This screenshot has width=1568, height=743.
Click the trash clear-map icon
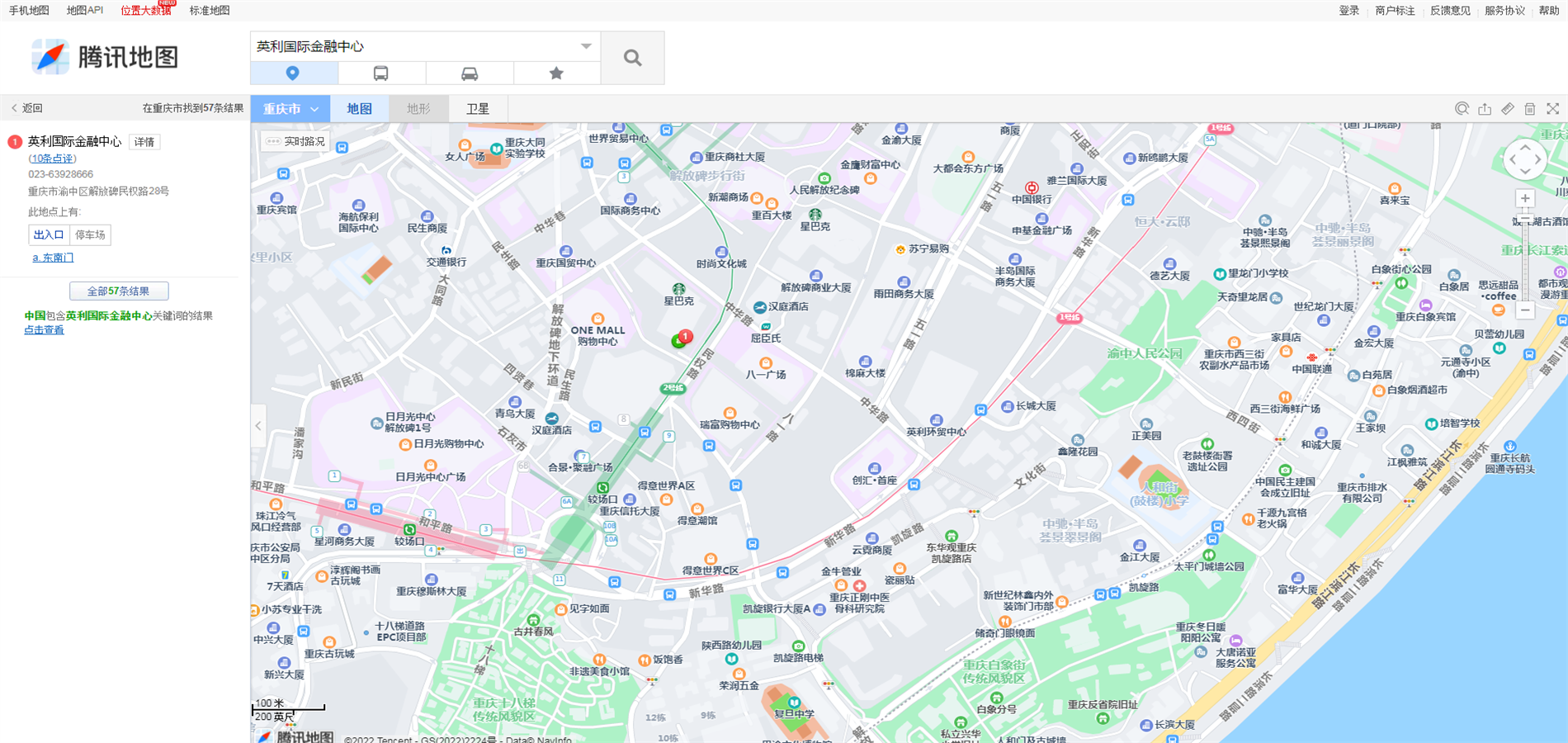pos(1530,109)
